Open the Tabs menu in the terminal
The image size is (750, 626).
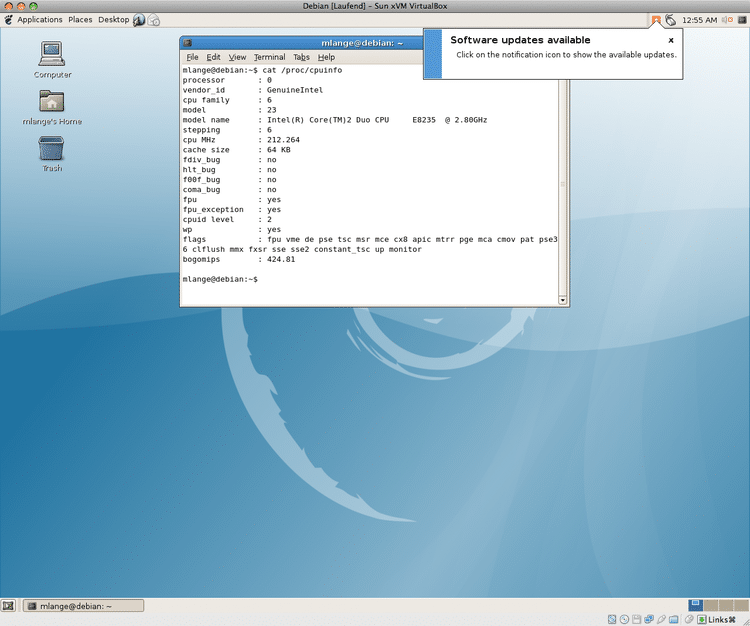tap(301, 57)
